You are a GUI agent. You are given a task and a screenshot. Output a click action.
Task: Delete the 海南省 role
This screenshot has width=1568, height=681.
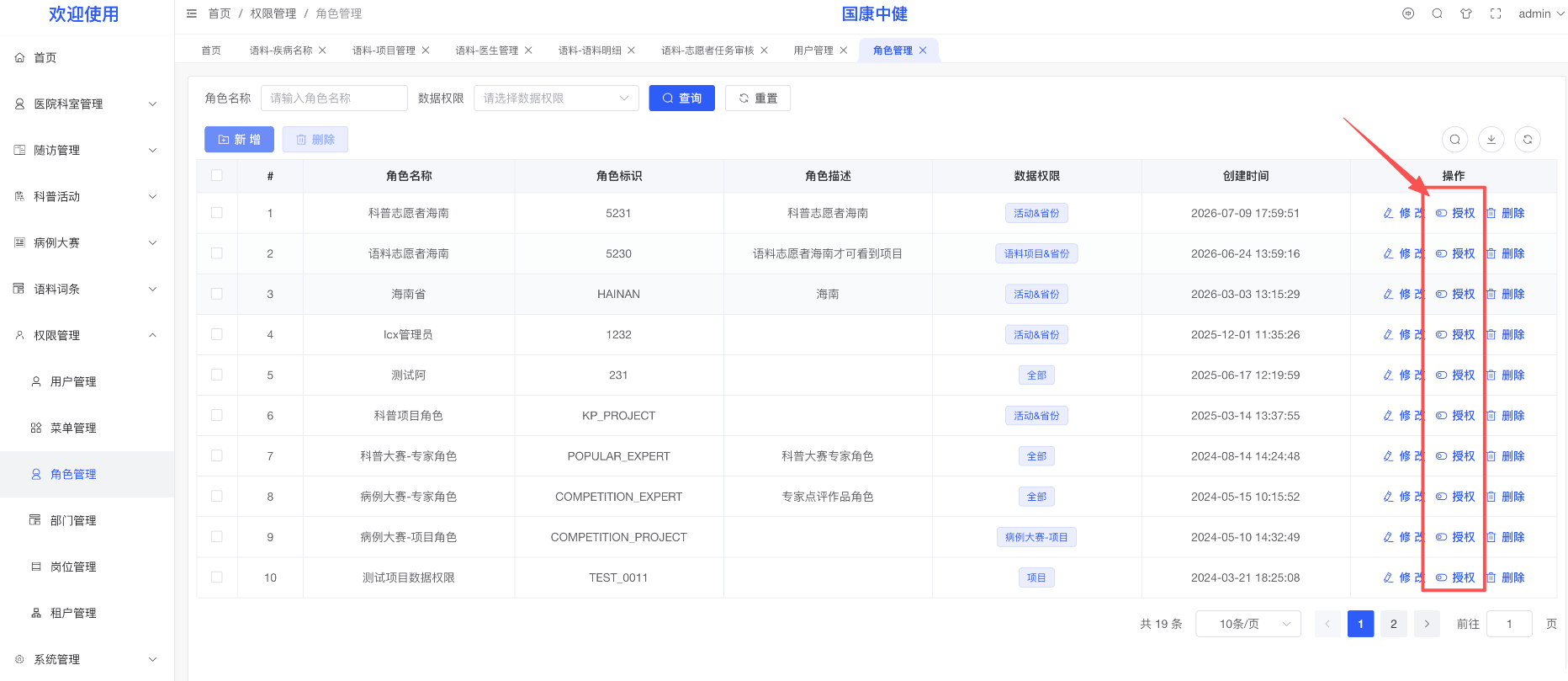1505,295
